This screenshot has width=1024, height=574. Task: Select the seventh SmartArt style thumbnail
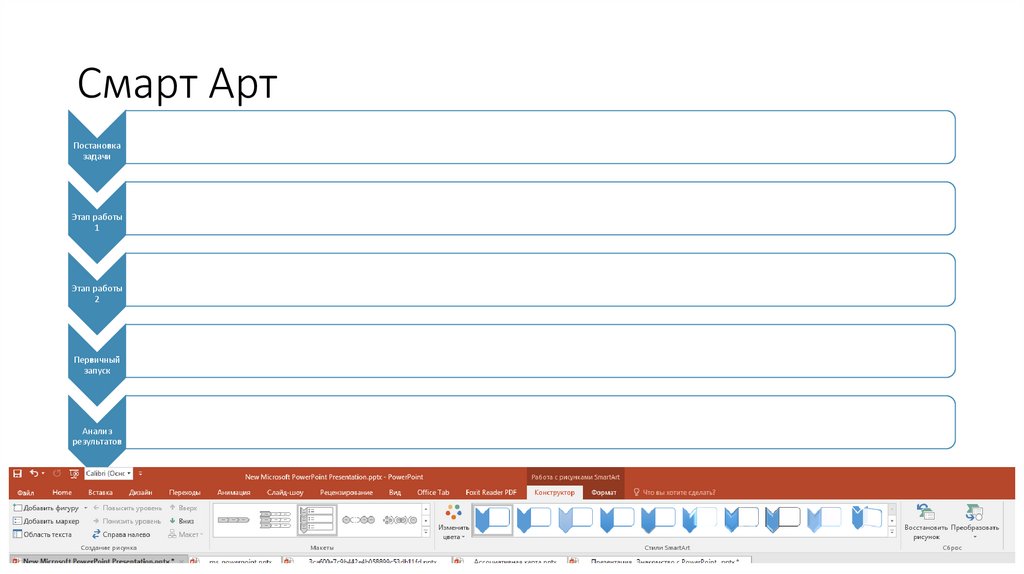coord(741,520)
